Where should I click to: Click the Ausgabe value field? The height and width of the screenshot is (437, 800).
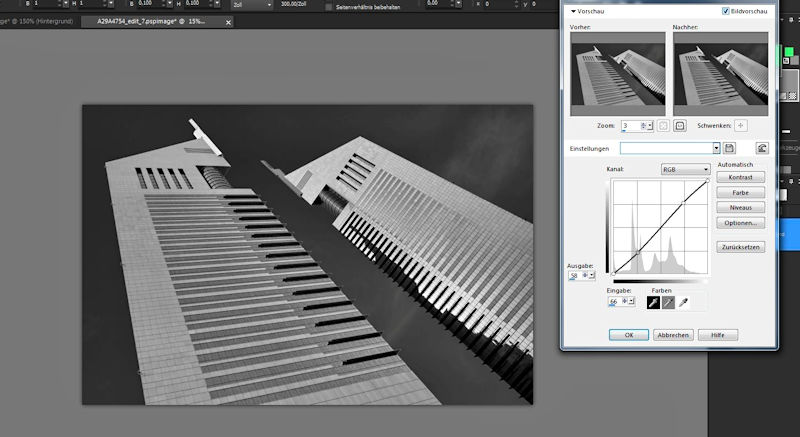coord(575,275)
